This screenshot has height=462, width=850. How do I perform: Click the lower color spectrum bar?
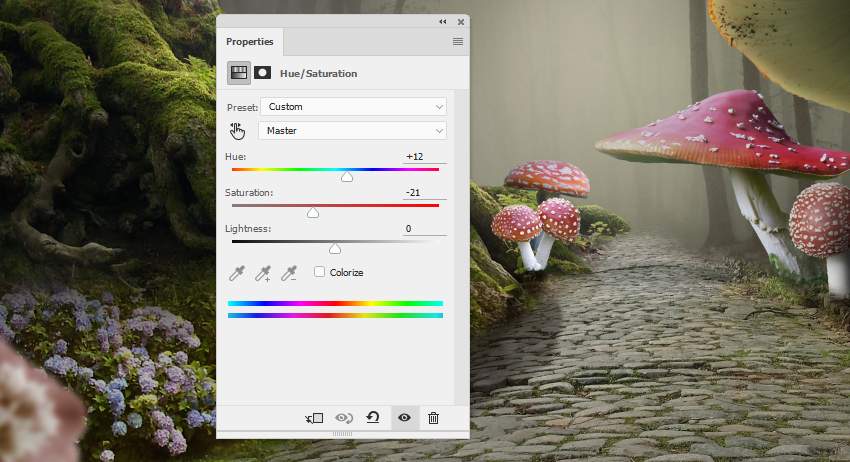point(336,315)
